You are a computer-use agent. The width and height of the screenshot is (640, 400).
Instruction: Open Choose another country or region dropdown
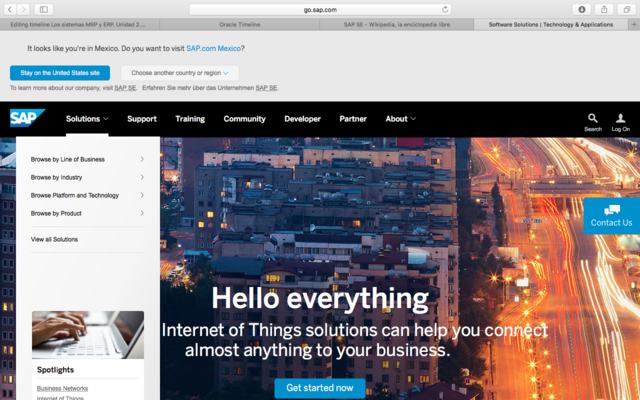180,73
